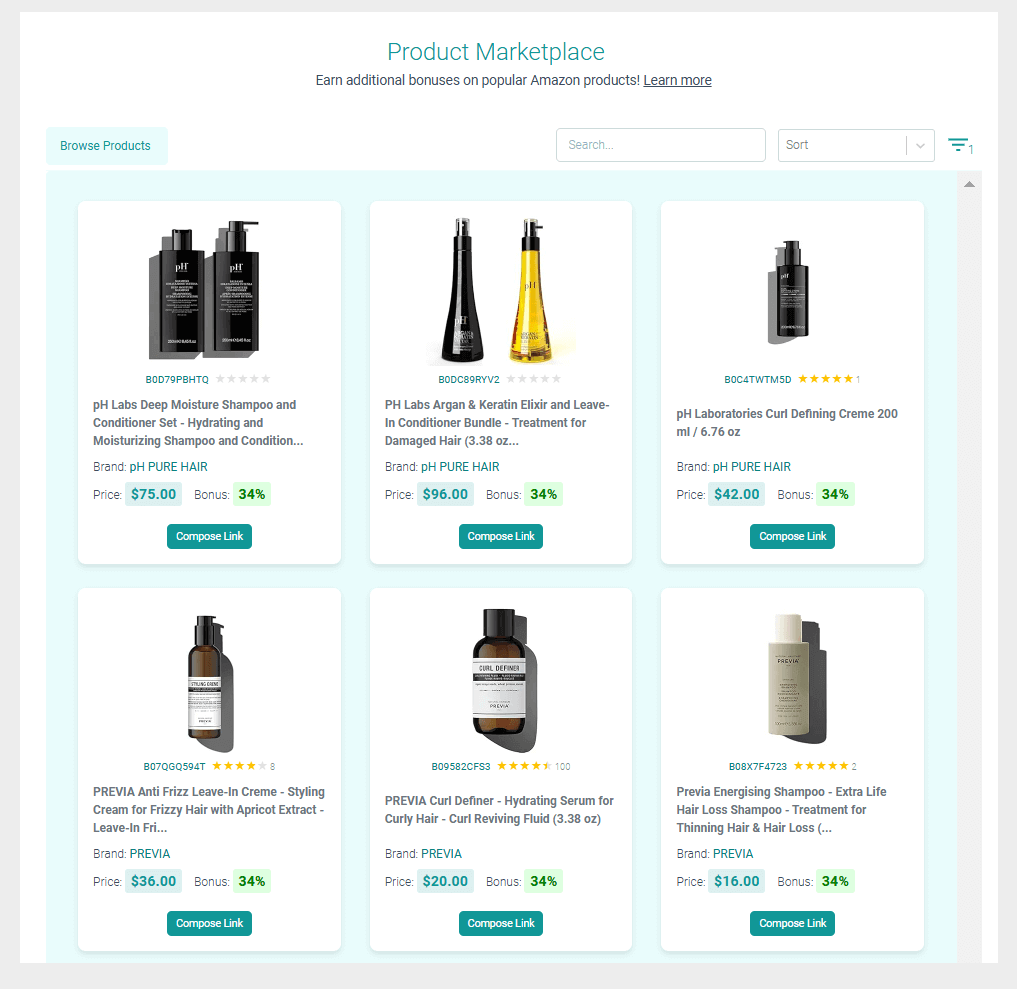Click the 34% bonus on $75.00 product
This screenshot has height=989, width=1017.
pos(252,494)
